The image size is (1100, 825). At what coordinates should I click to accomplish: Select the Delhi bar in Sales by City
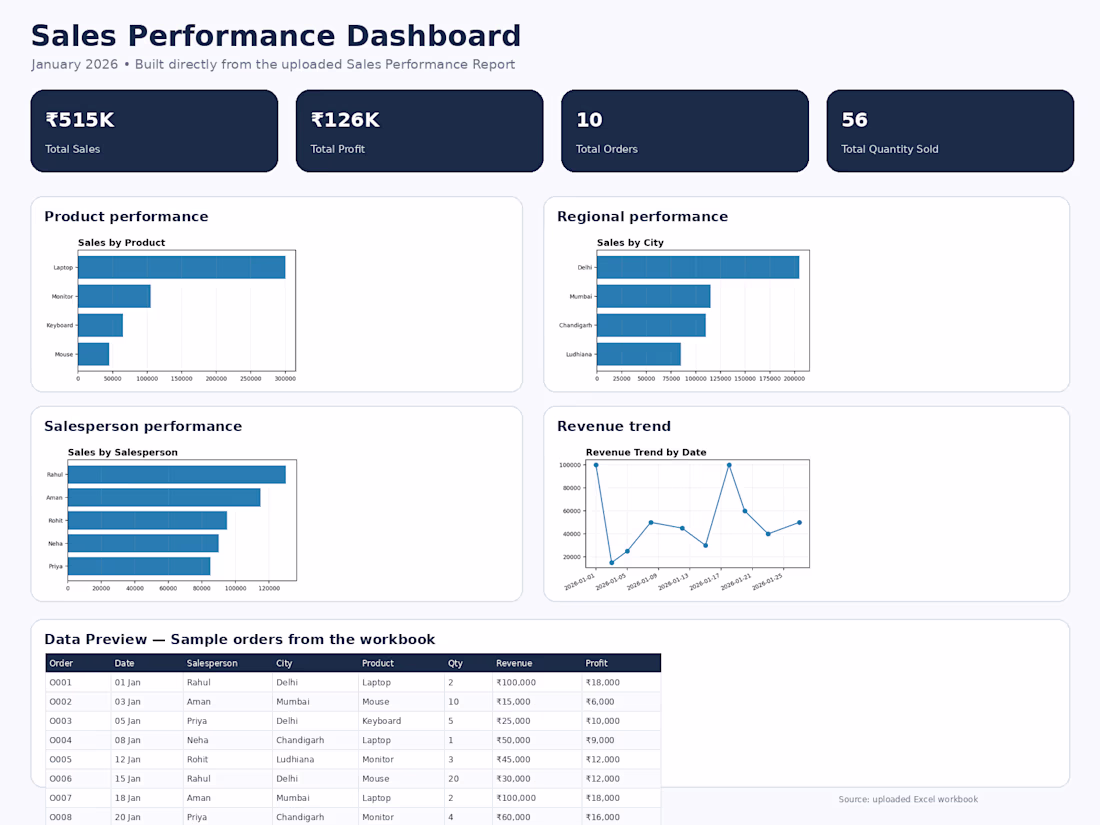coord(698,267)
